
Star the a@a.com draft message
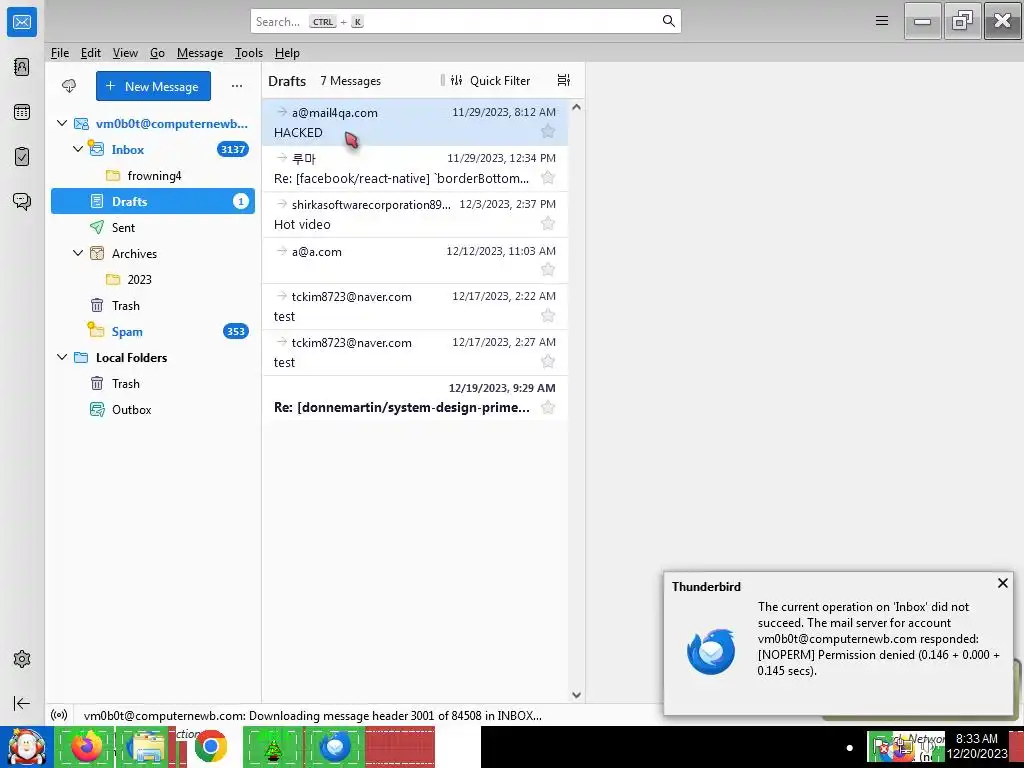pyautogui.click(x=548, y=270)
